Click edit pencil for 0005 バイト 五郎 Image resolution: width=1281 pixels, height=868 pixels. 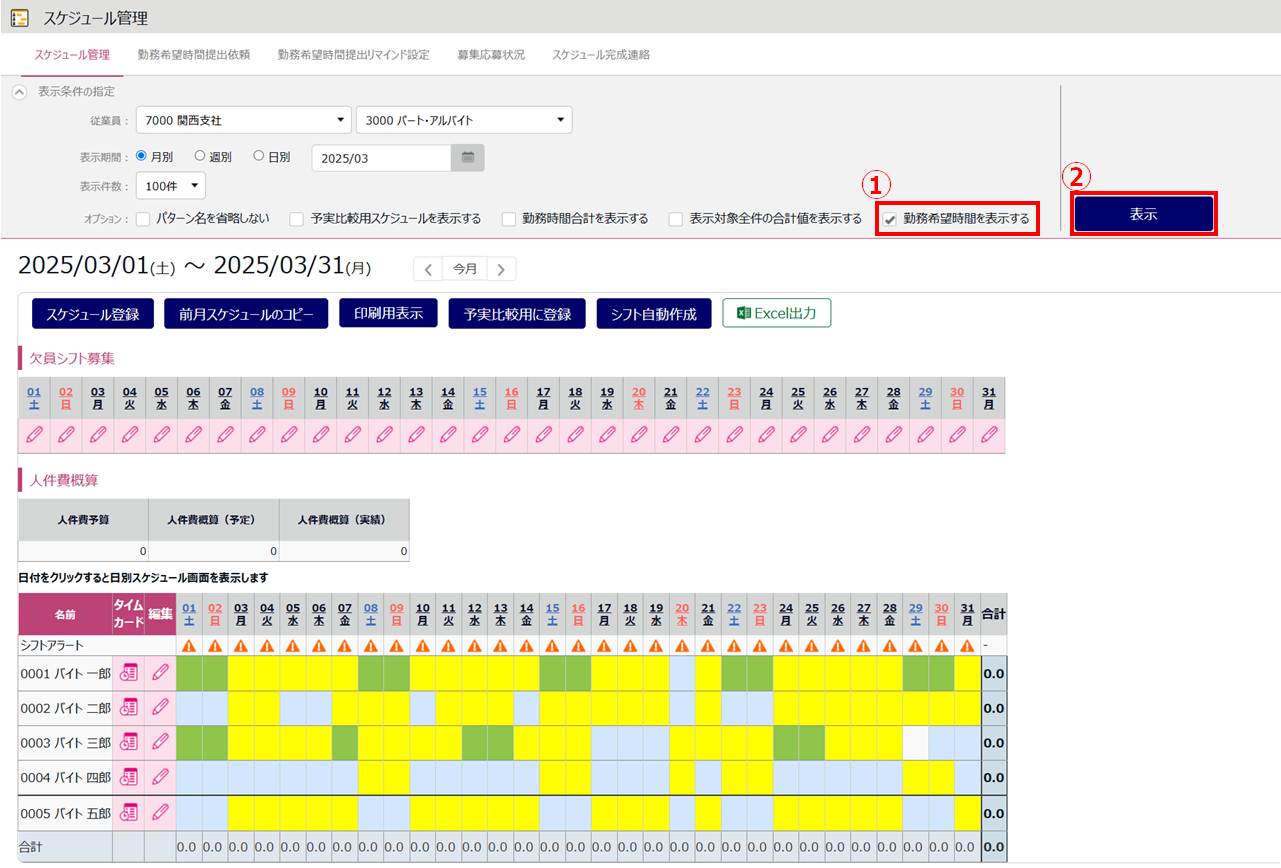coord(160,813)
